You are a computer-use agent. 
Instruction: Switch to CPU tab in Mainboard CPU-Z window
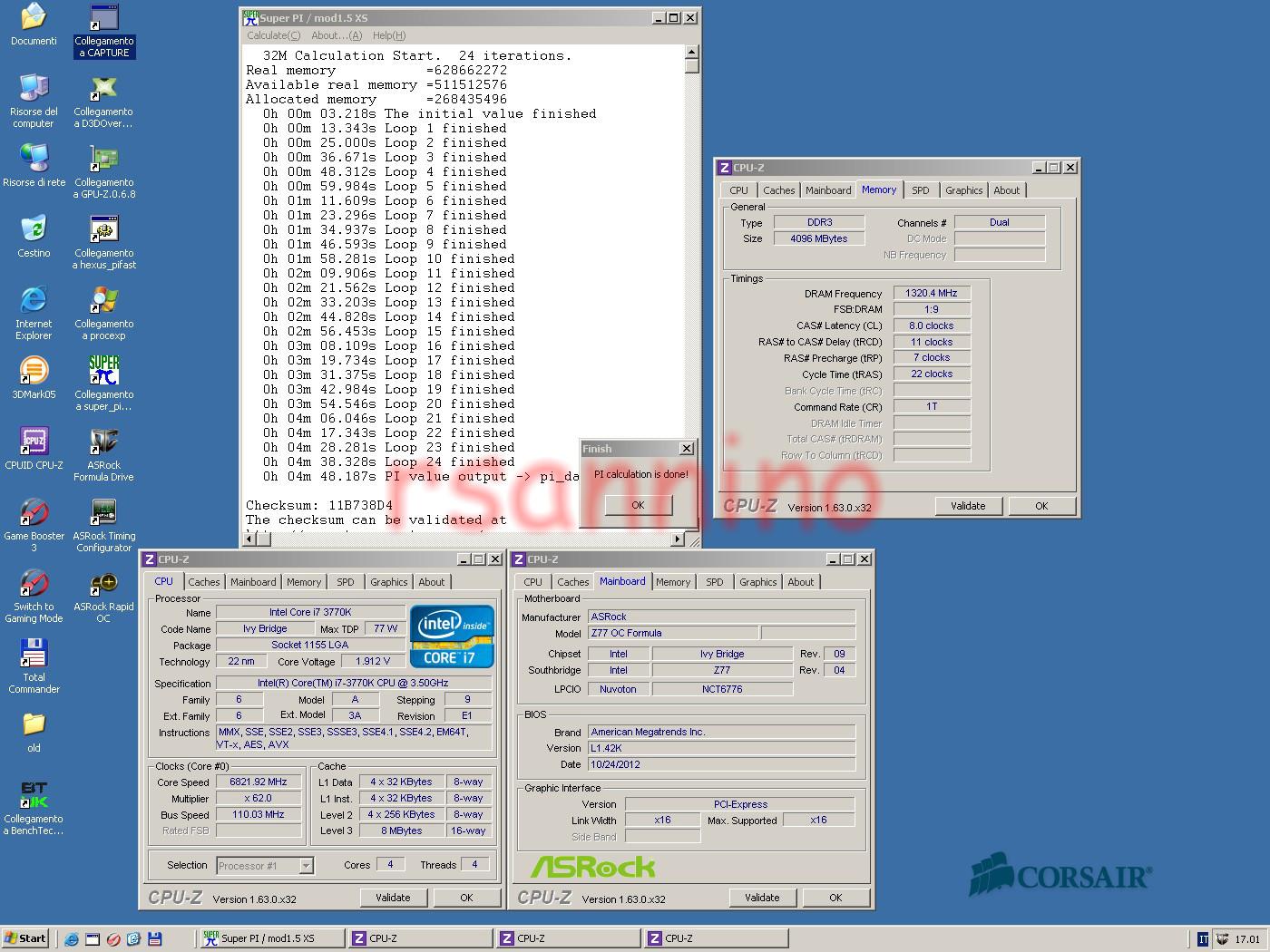point(532,582)
